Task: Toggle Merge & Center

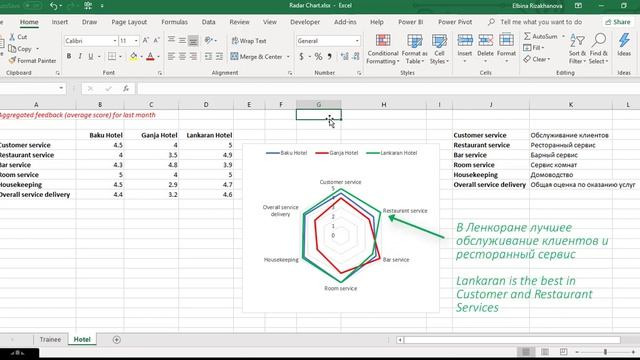Action: pos(256,56)
